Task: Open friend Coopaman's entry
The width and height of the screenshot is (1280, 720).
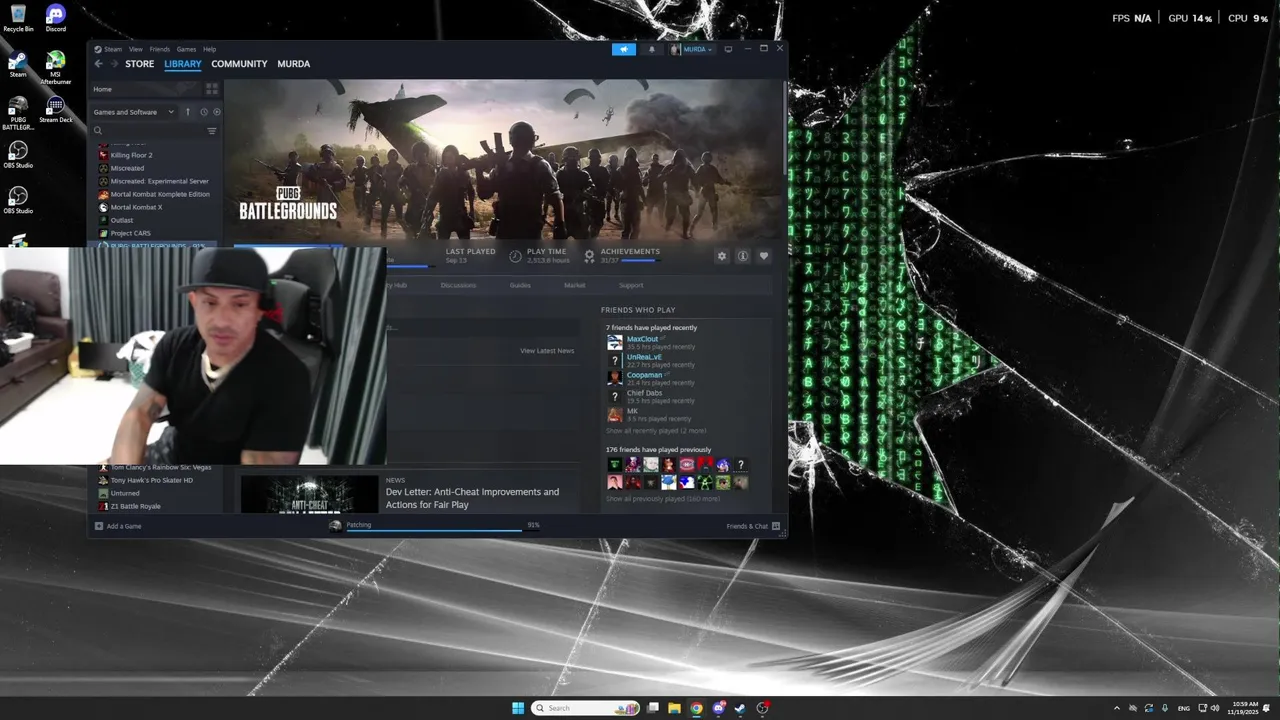Action: pos(651,379)
